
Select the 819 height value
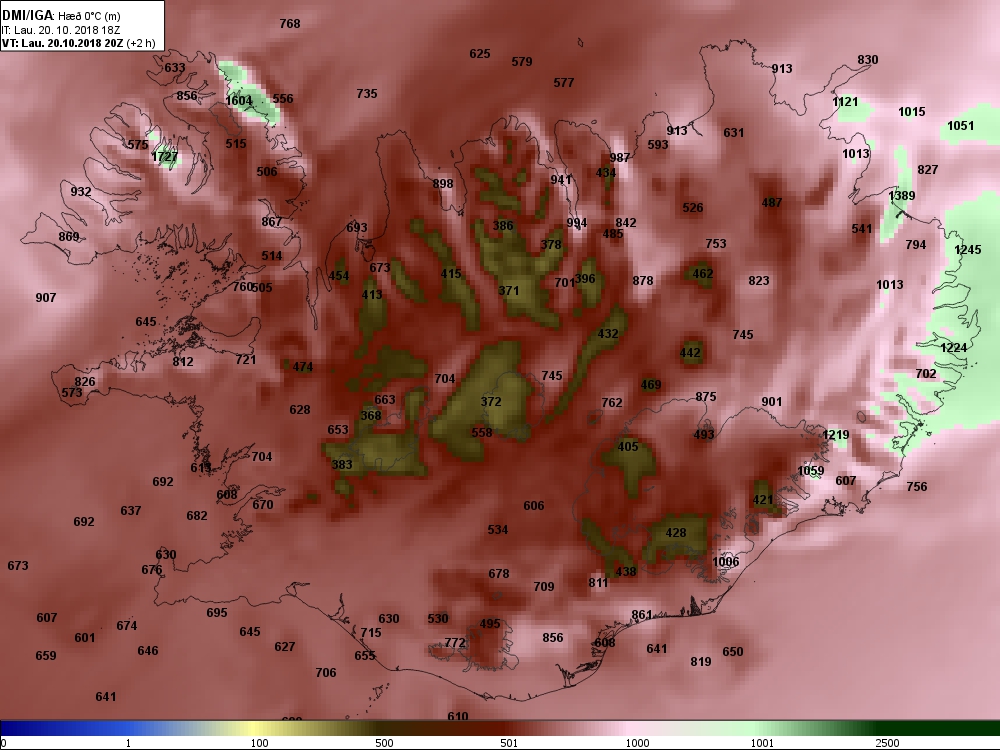pyautogui.click(x=701, y=662)
